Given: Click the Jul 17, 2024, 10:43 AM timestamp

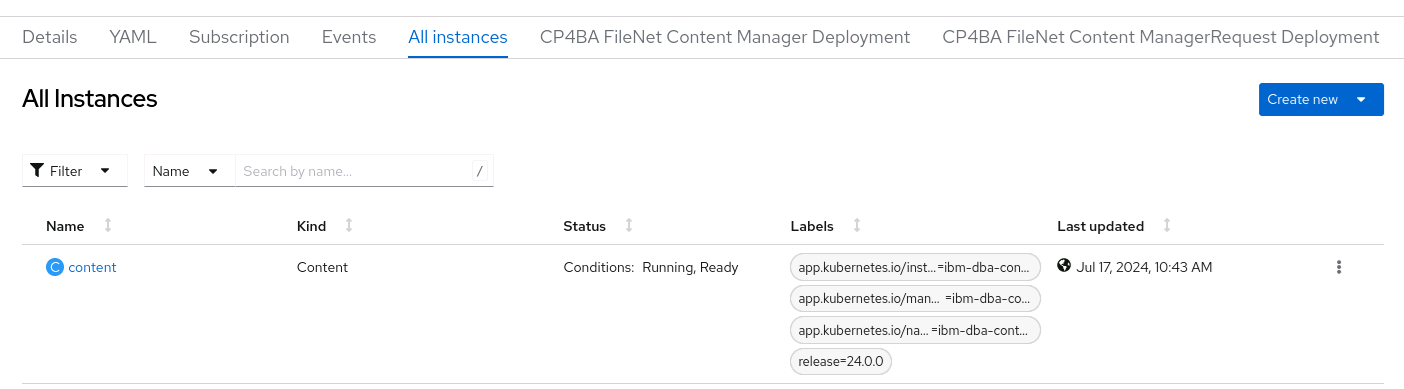Looking at the screenshot, I should 1145,267.
